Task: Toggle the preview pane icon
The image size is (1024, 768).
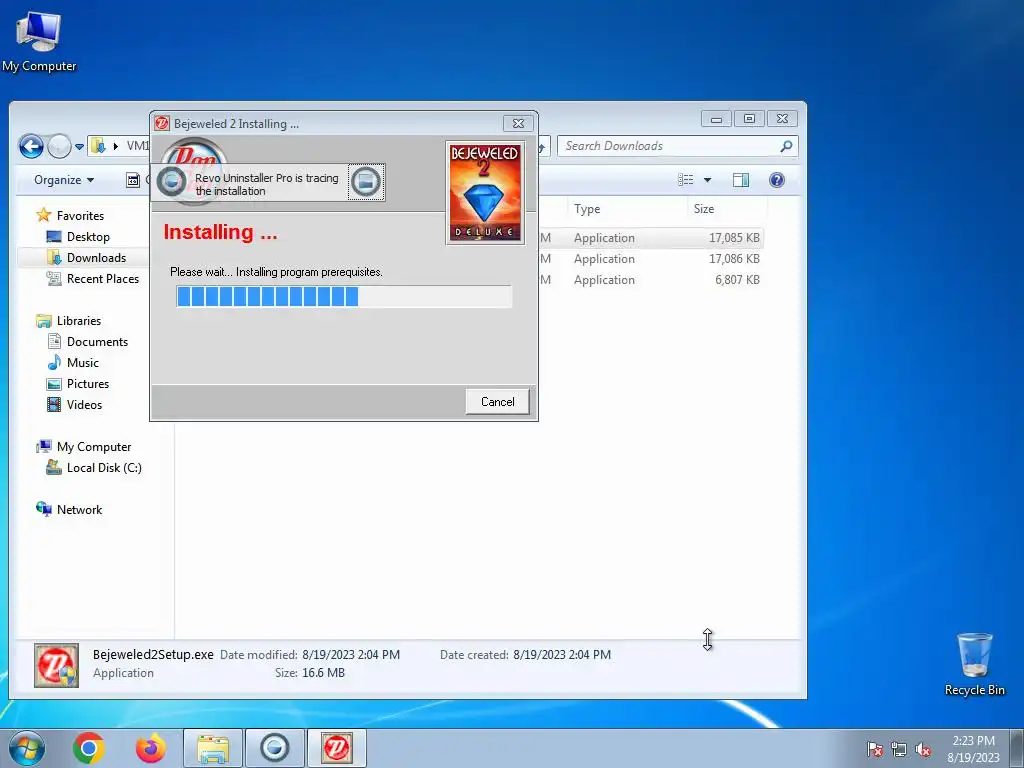Action: 741,180
